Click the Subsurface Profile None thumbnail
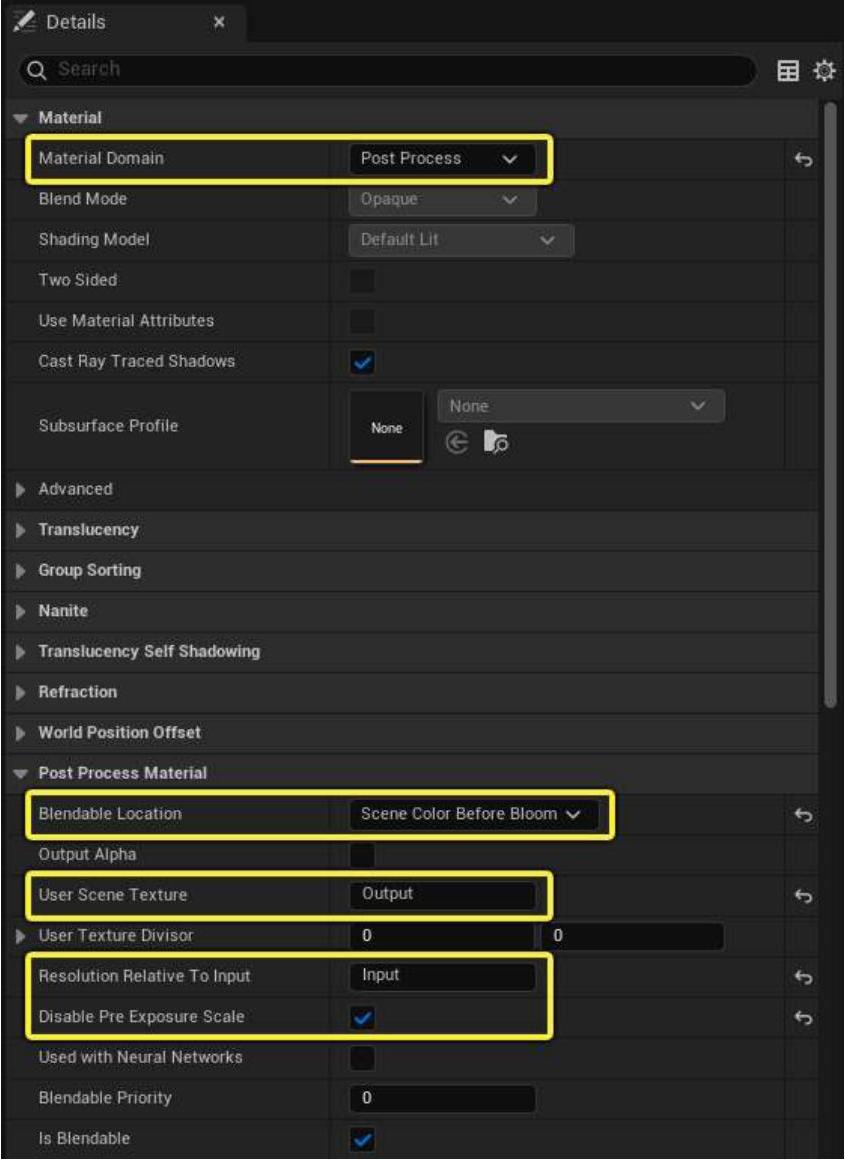This screenshot has width=845, height=1164. 386,427
